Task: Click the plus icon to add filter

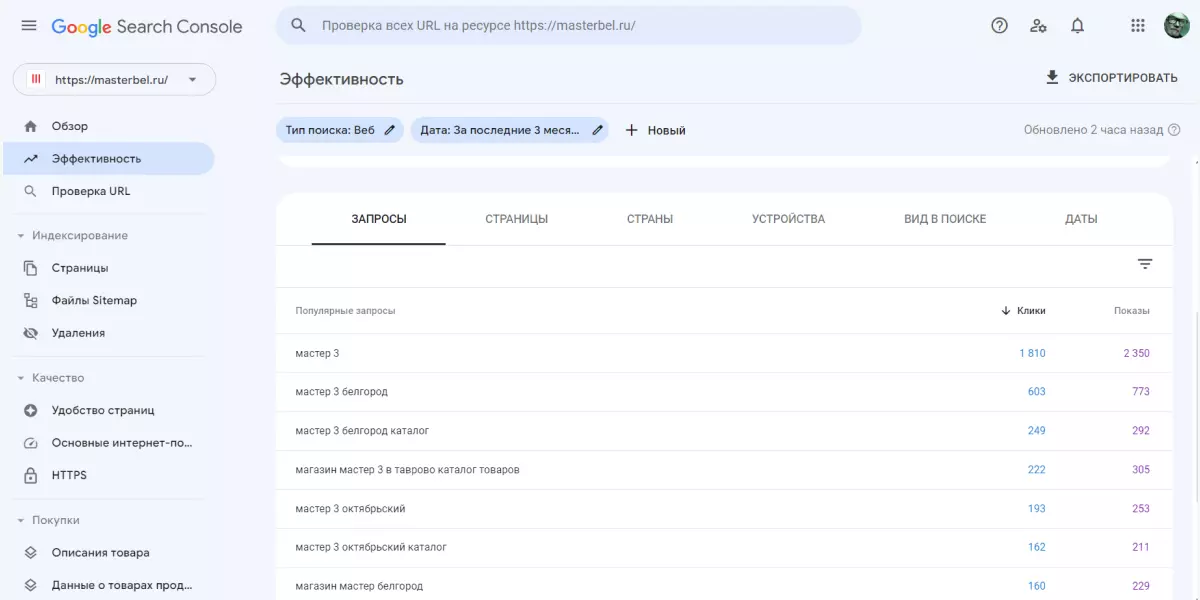Action: 631,130
